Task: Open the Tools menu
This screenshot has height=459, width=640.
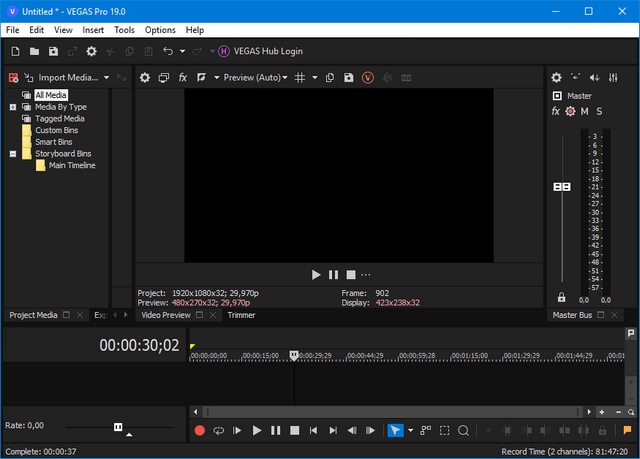Action: (124, 30)
